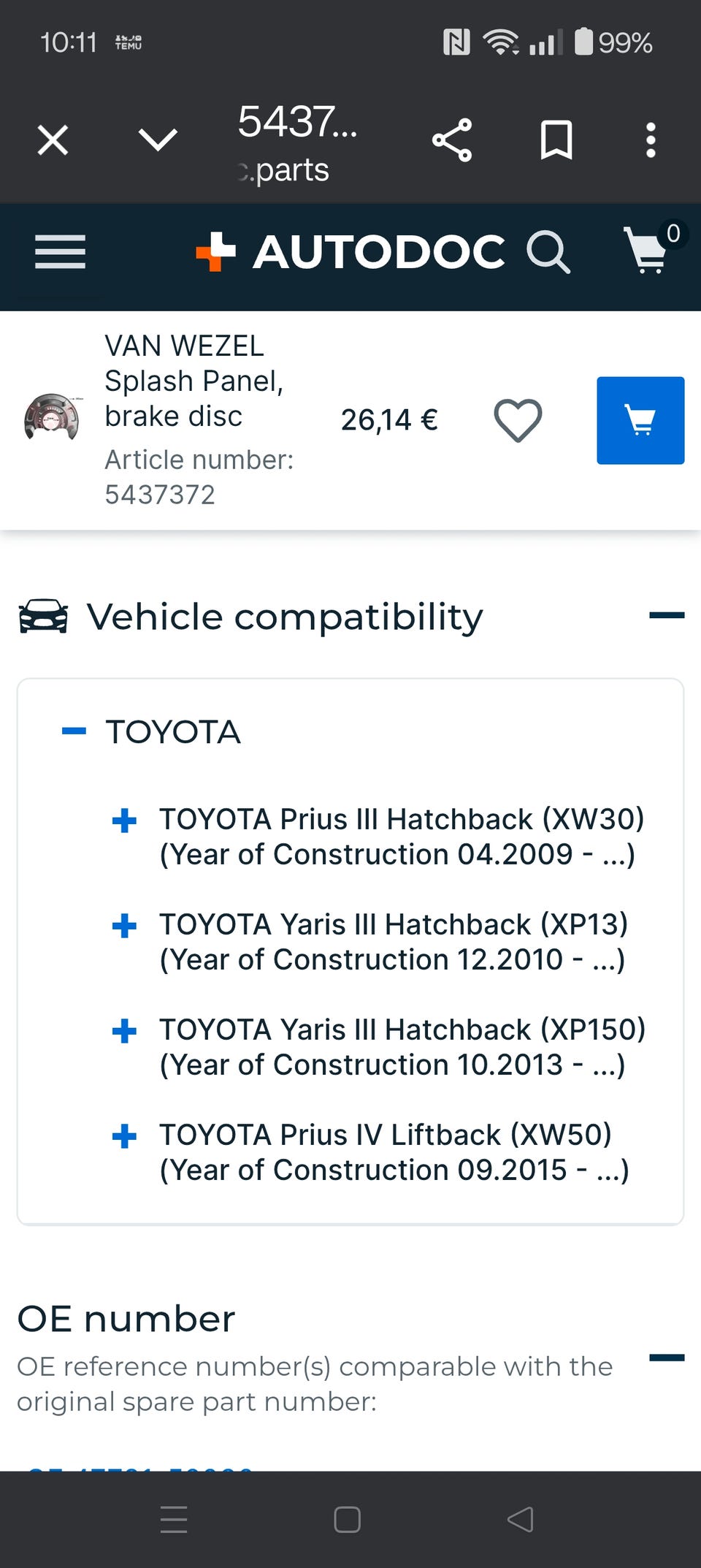Image resolution: width=701 pixels, height=1568 pixels.
Task: Expand Toyota Yaris III Hatchback (XP13)
Action: [124, 926]
